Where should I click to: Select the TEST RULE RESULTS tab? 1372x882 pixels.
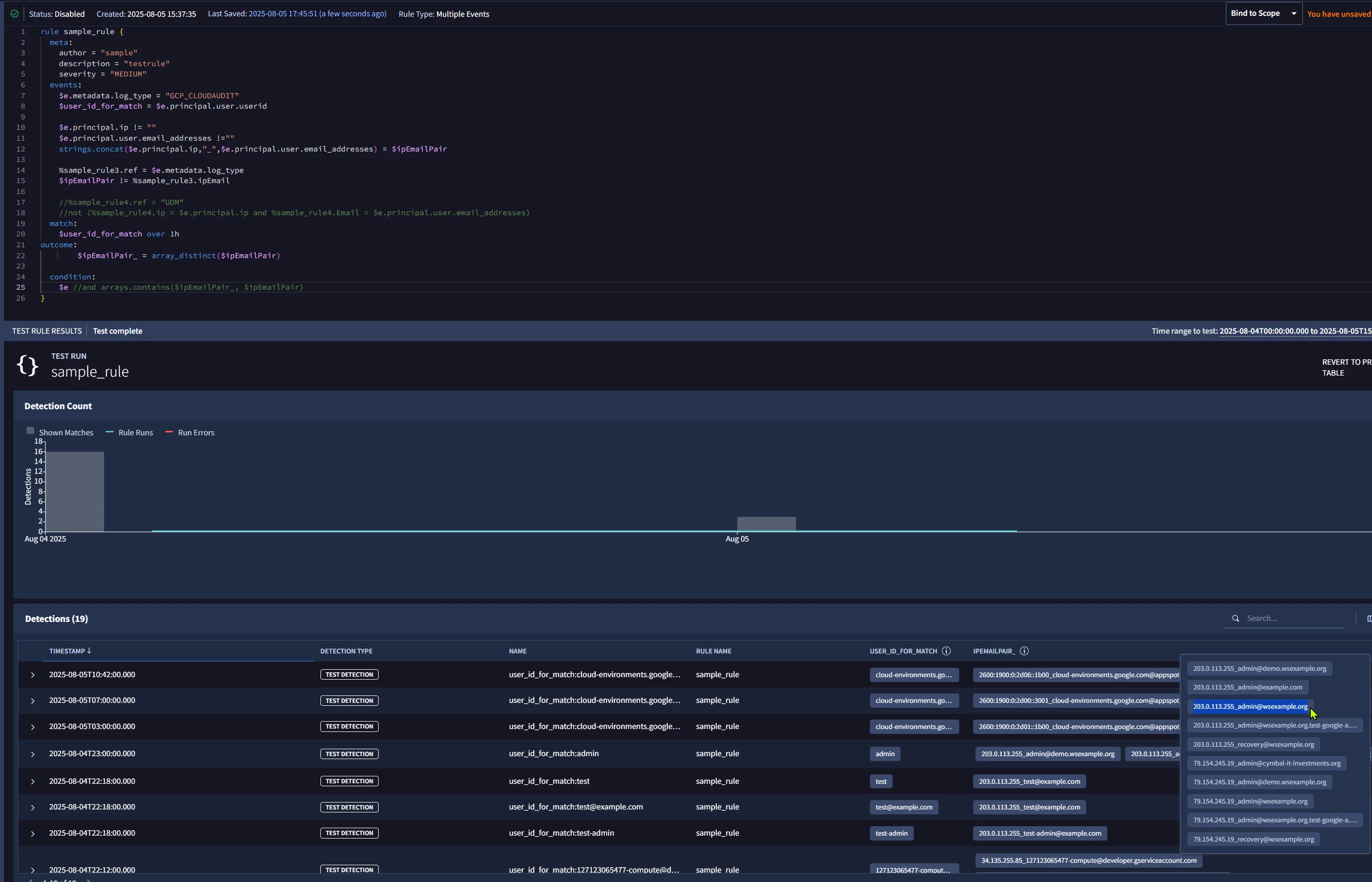pos(47,331)
